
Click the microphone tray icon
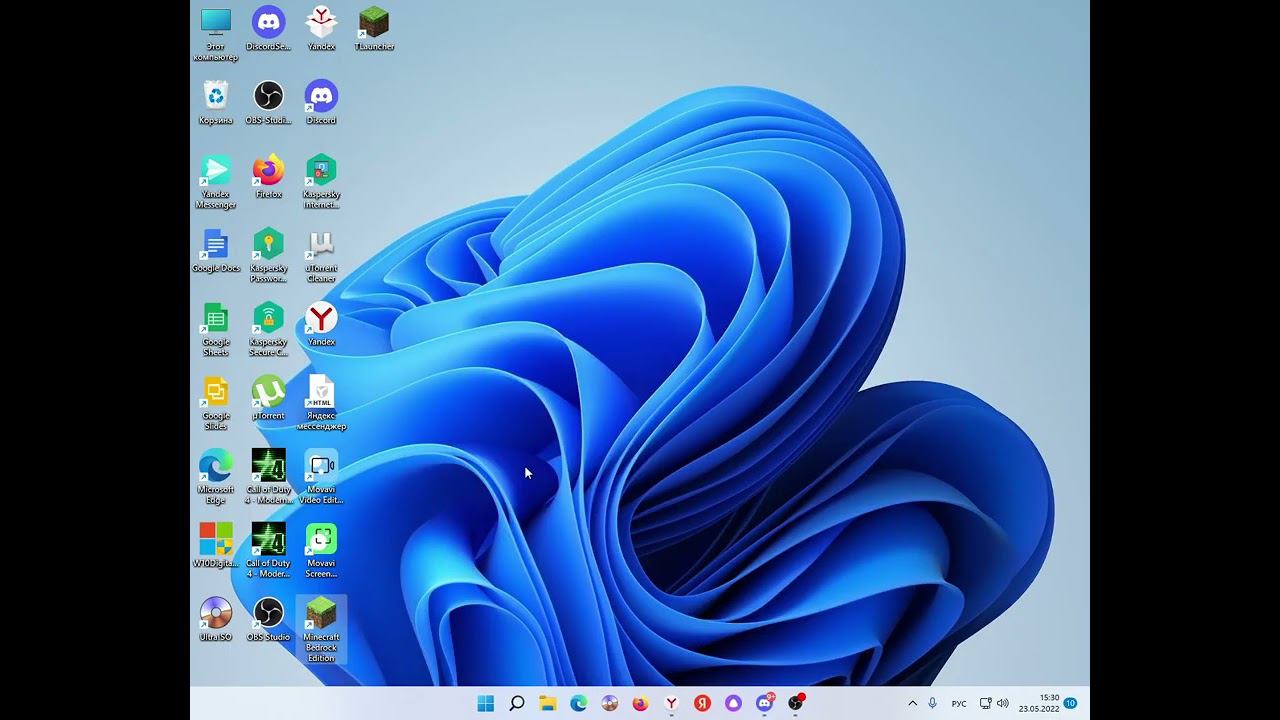point(933,703)
